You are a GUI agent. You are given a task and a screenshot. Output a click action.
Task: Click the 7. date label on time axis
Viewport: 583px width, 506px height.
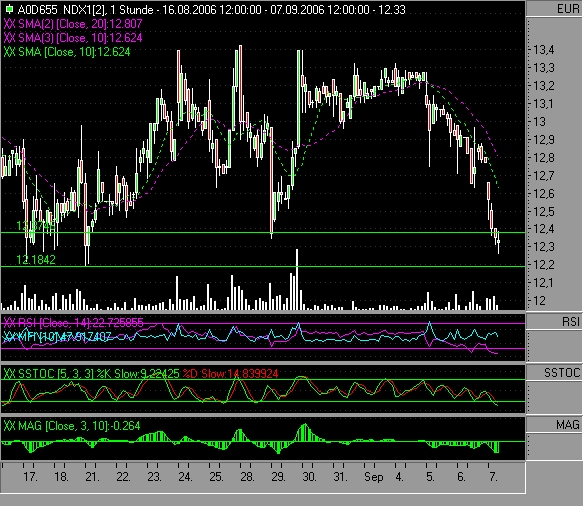tap(493, 477)
